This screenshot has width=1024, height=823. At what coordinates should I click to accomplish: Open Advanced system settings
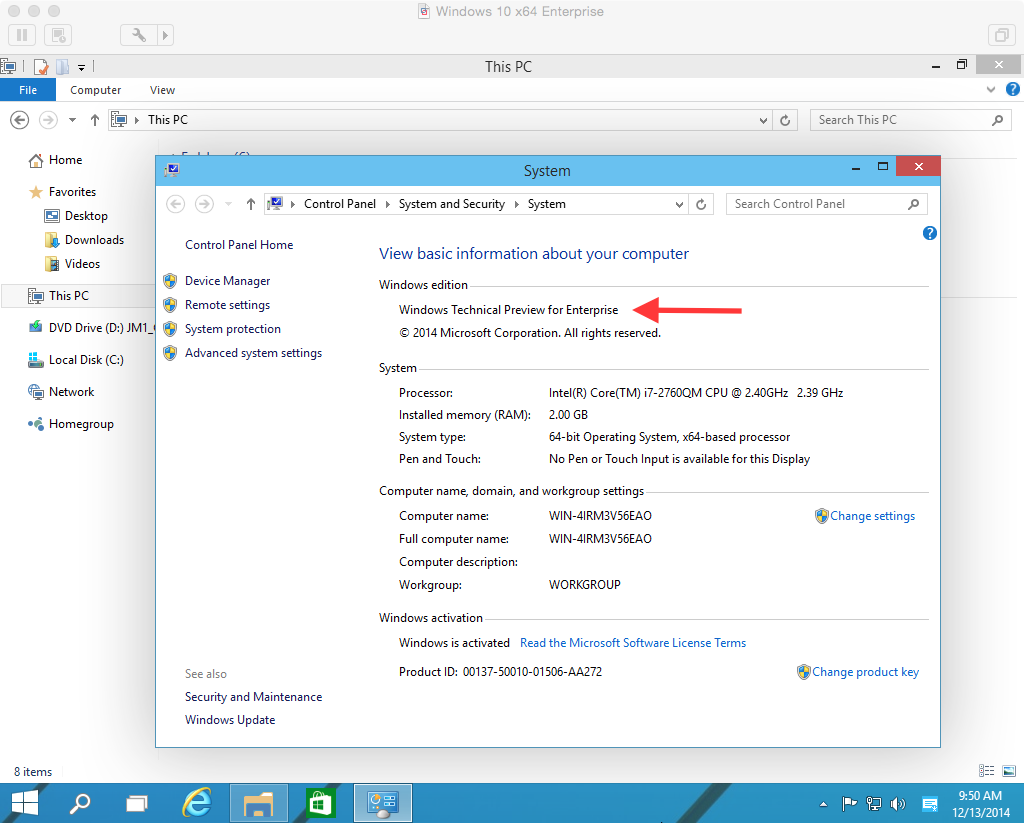click(x=253, y=353)
